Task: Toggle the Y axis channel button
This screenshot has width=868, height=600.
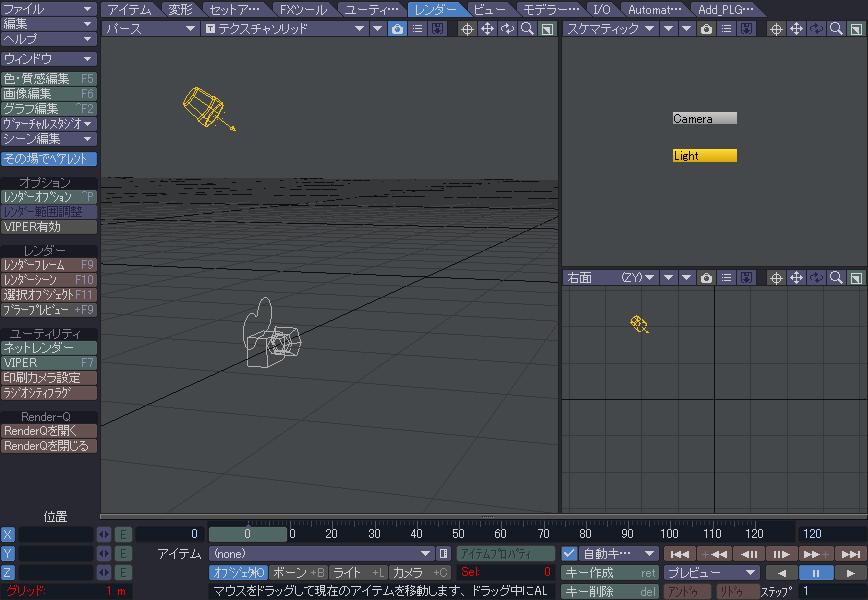Action: pos(8,554)
